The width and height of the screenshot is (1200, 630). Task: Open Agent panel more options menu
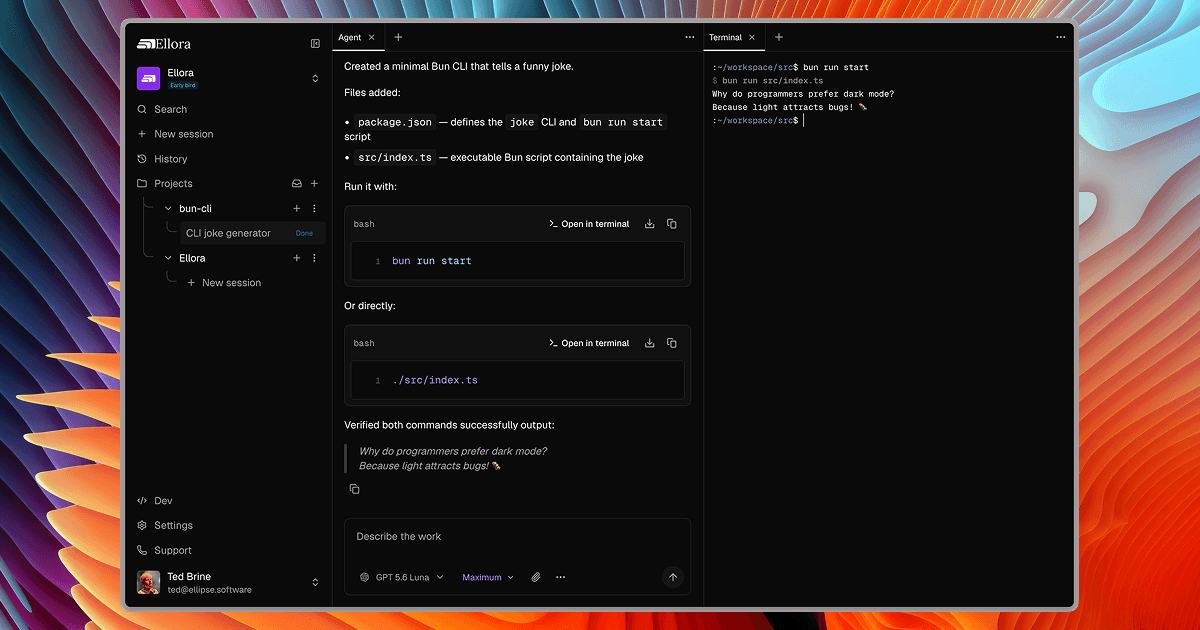689,37
